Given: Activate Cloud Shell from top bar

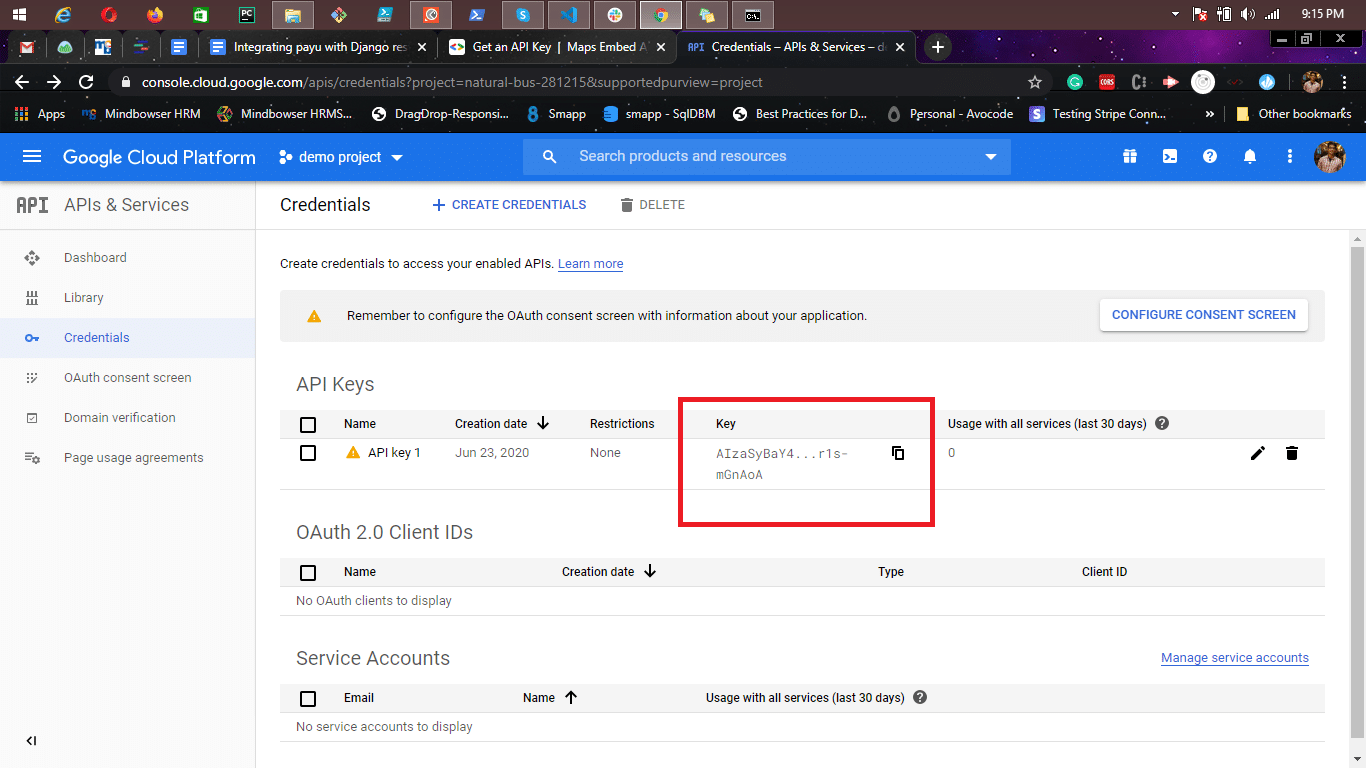Looking at the screenshot, I should tap(1169, 157).
